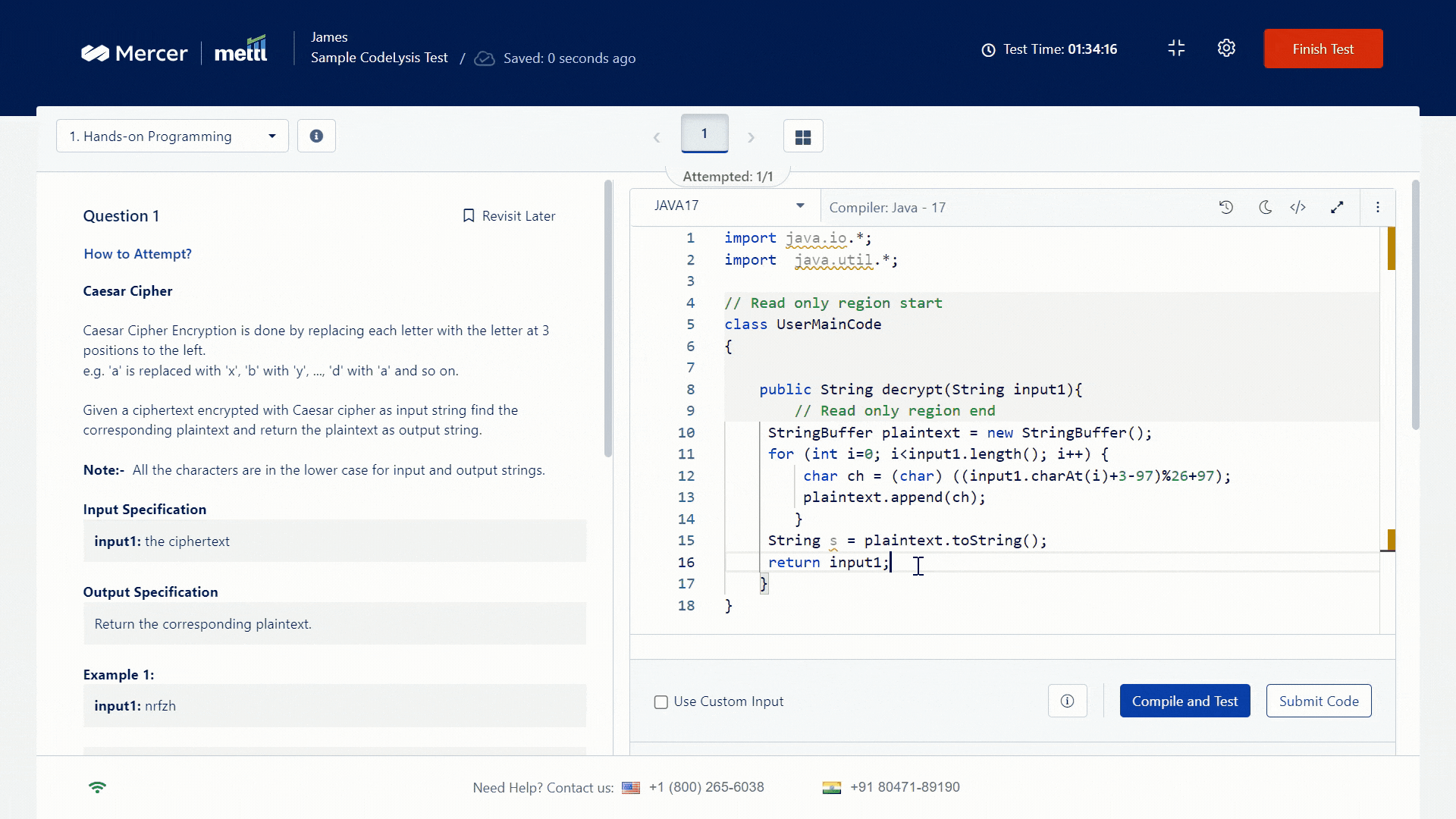1456x819 pixels.
Task: Click the question panel scrollbar
Action: (x=608, y=318)
